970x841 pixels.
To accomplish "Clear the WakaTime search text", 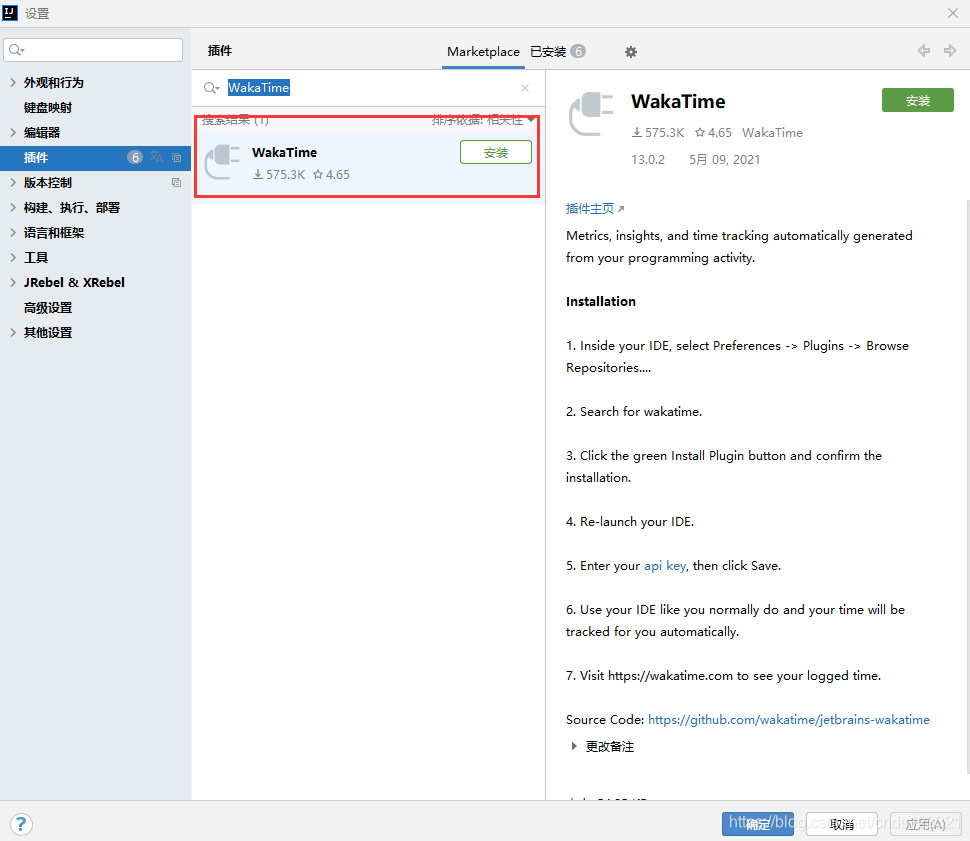I will (x=525, y=88).
